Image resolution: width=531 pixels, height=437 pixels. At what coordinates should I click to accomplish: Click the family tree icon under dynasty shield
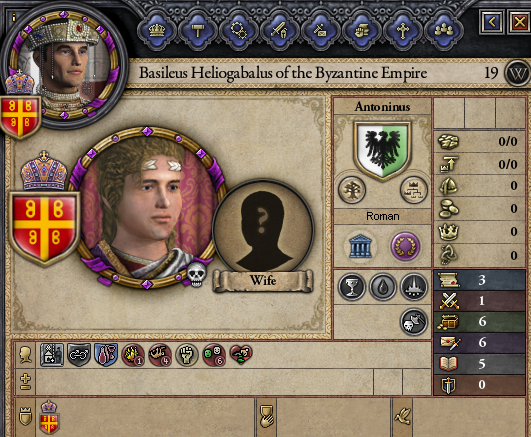click(x=352, y=190)
